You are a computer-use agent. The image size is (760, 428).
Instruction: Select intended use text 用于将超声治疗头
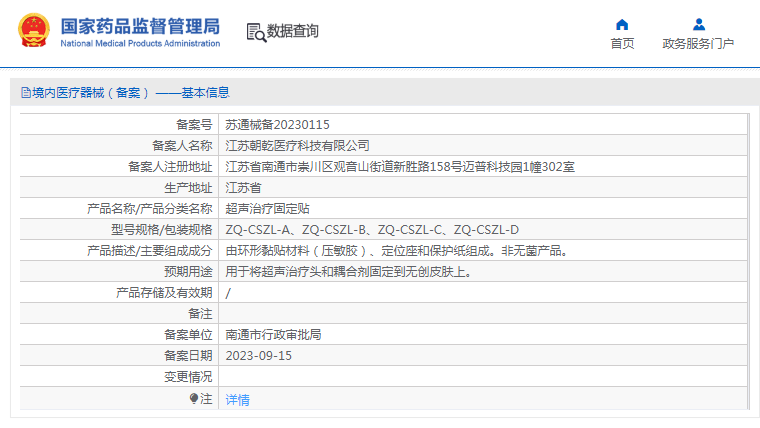(348, 271)
